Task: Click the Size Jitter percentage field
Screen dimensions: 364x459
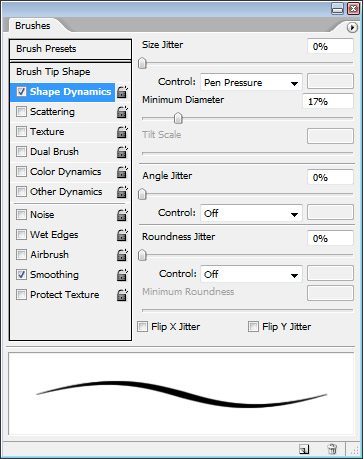Action: [330, 46]
